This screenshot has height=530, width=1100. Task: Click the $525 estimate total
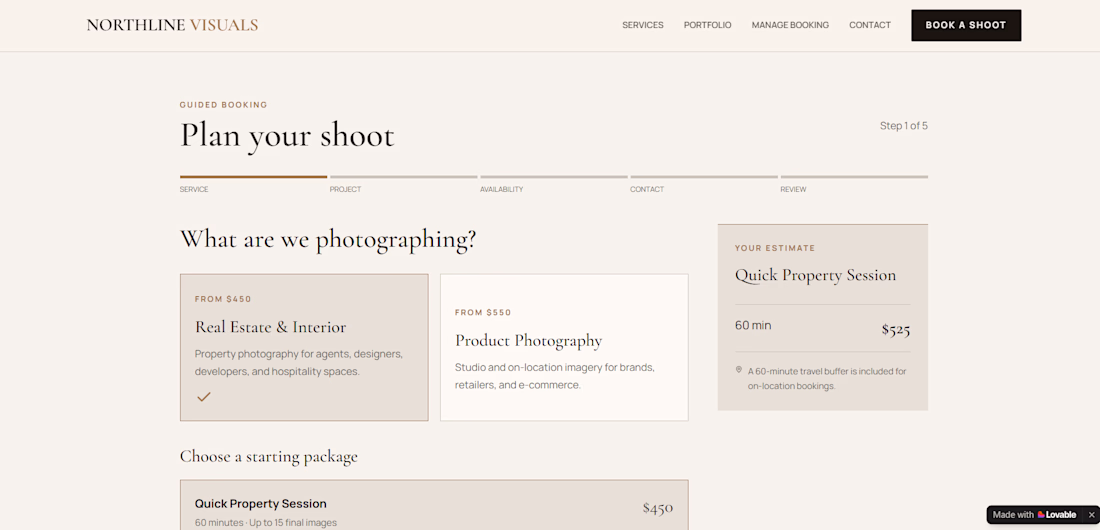(896, 329)
